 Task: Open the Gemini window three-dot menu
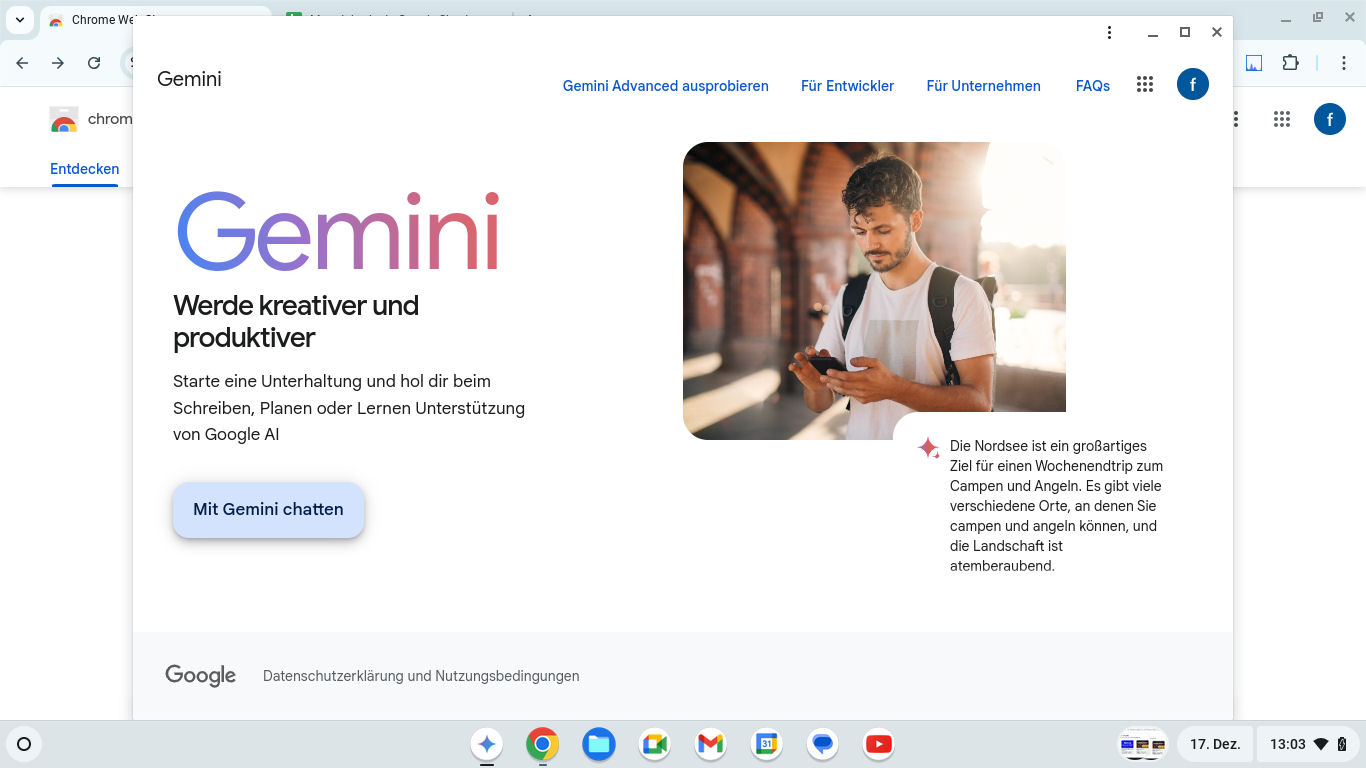point(1109,33)
